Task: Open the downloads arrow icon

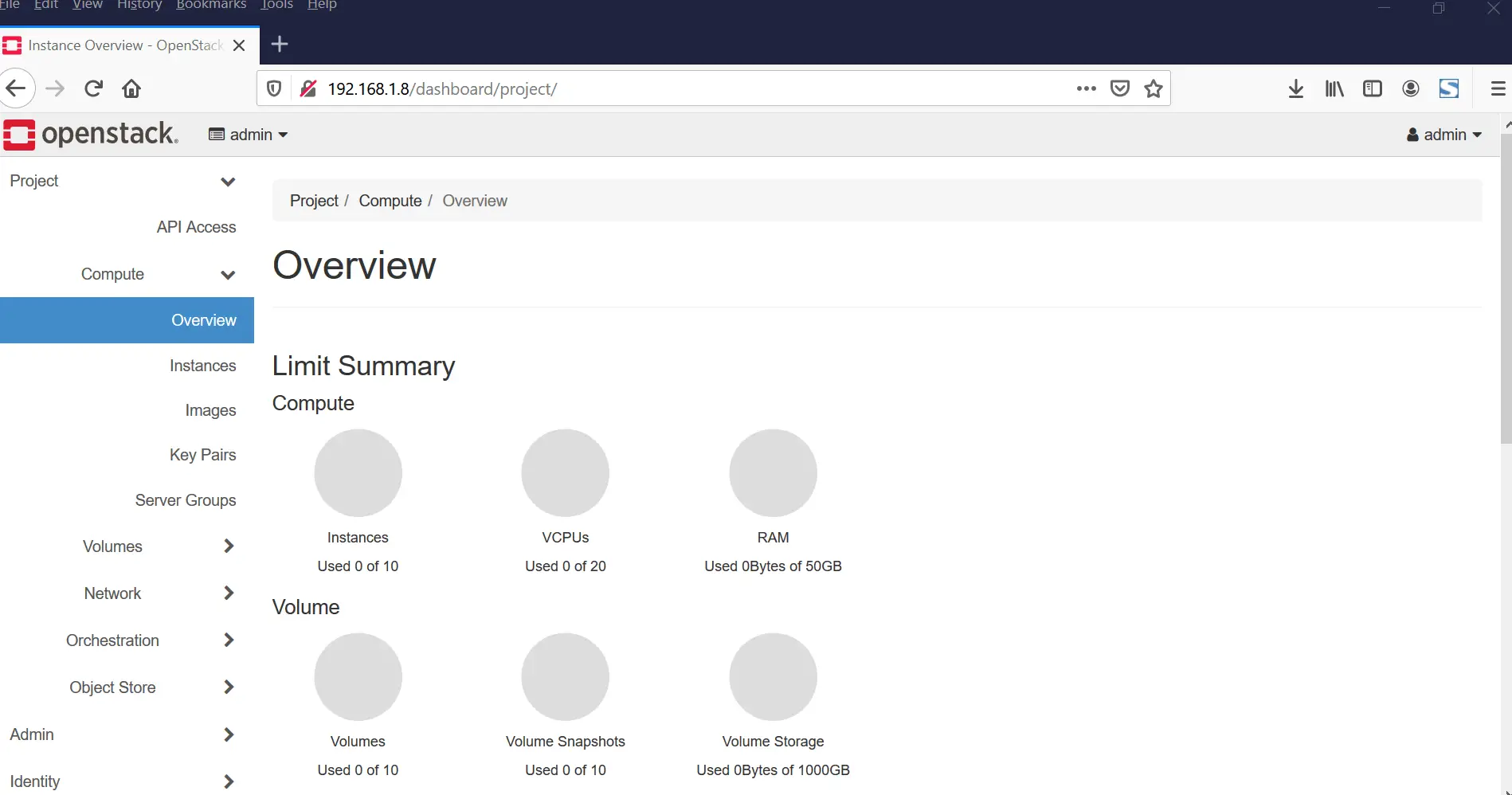Action: click(x=1296, y=88)
